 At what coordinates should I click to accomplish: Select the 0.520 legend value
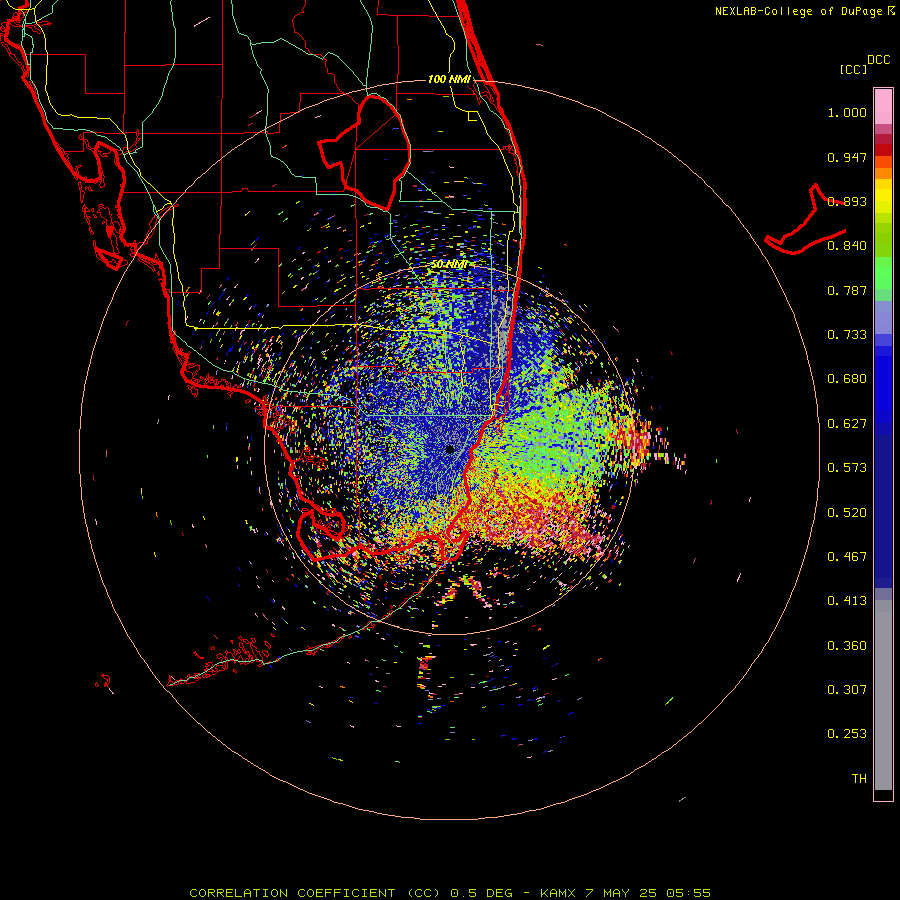(x=847, y=513)
